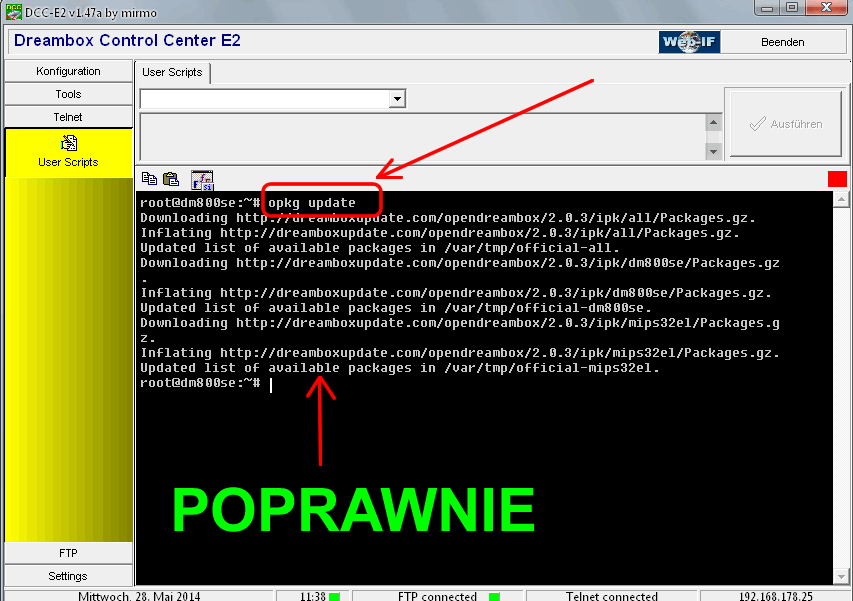Open the font settings icon
Viewport: 853px width, 601px height.
202,179
